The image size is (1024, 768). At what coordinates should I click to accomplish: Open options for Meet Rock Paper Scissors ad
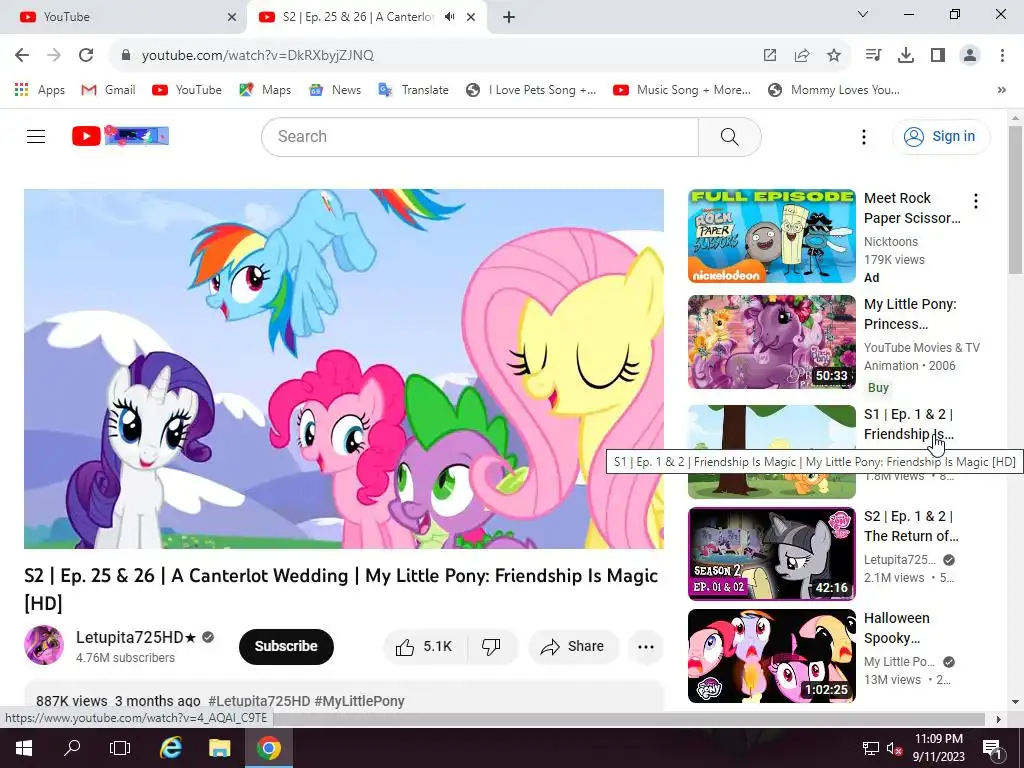pyautogui.click(x=976, y=201)
